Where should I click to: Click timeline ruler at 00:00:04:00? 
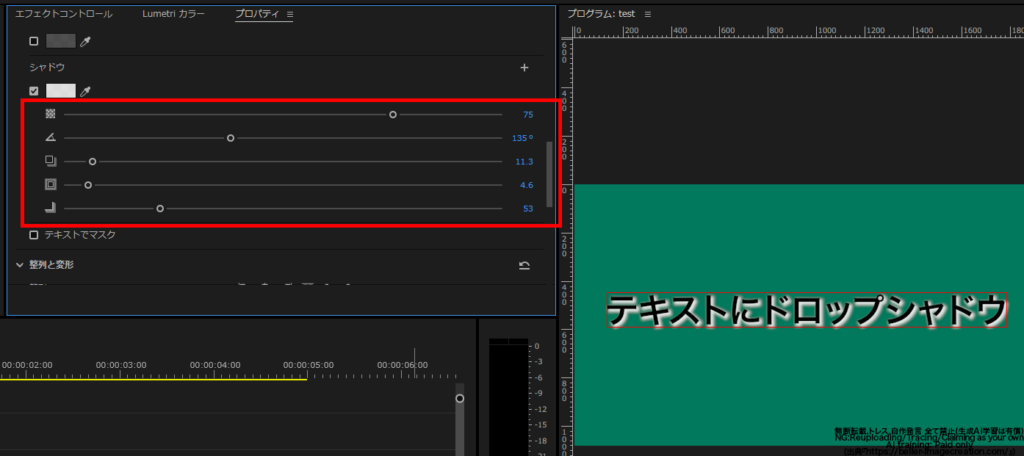[x=215, y=365]
